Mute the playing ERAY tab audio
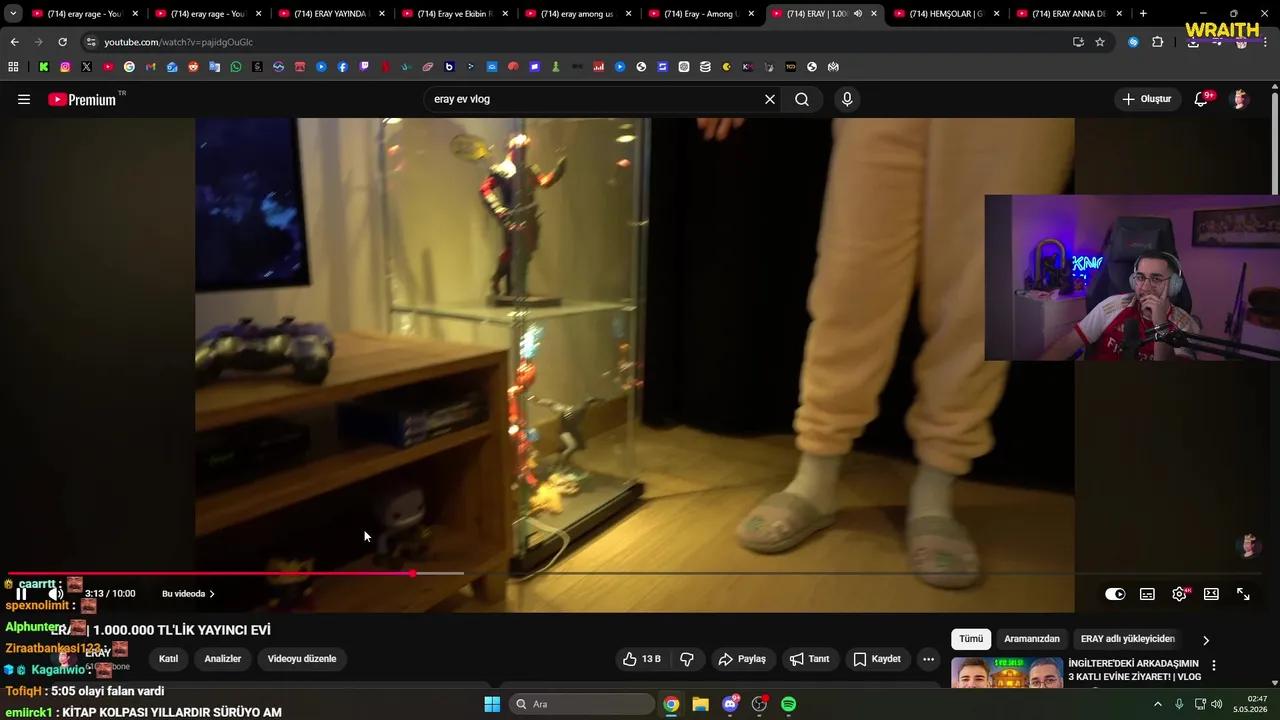 point(858,14)
